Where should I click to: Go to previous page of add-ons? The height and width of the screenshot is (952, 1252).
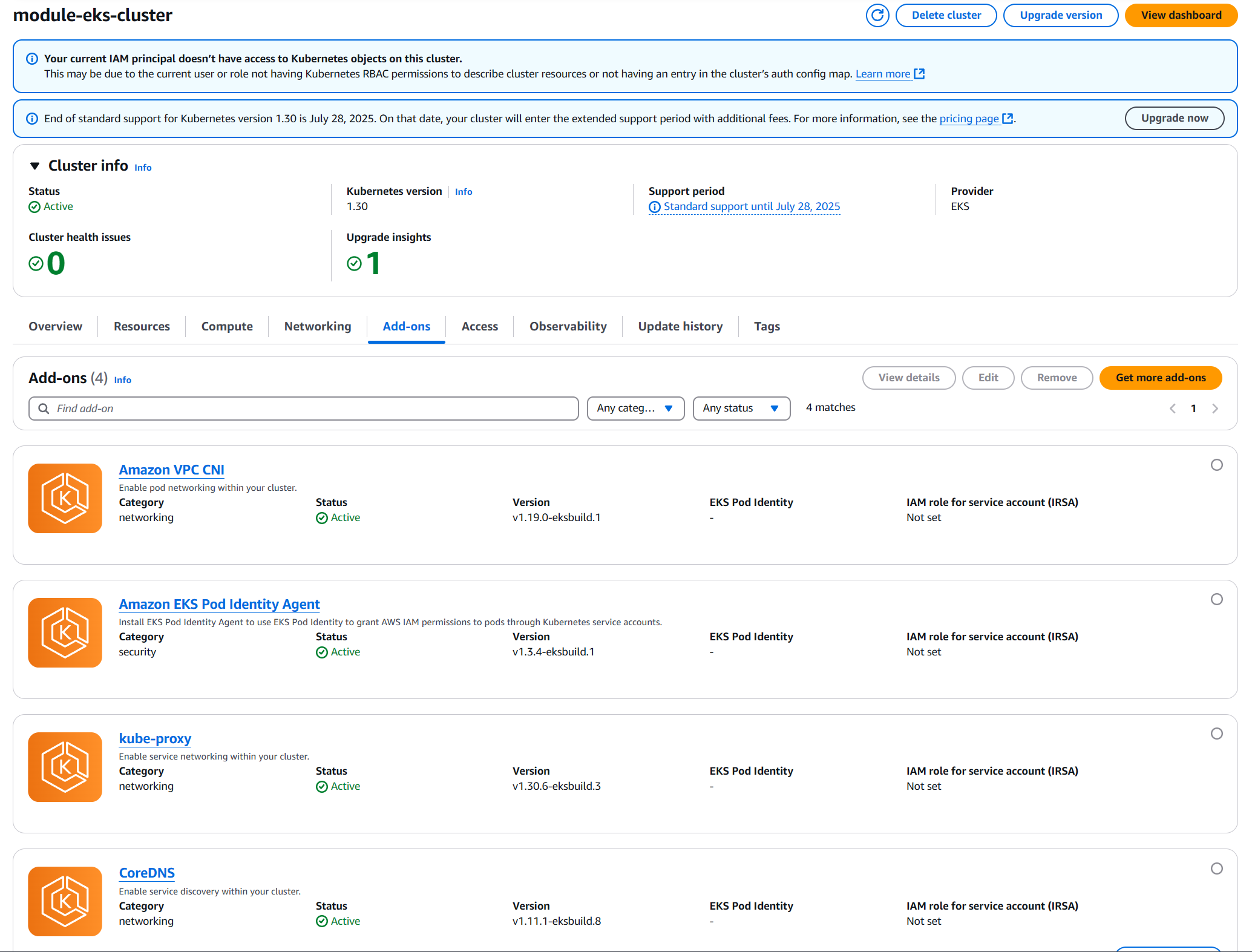point(1173,409)
